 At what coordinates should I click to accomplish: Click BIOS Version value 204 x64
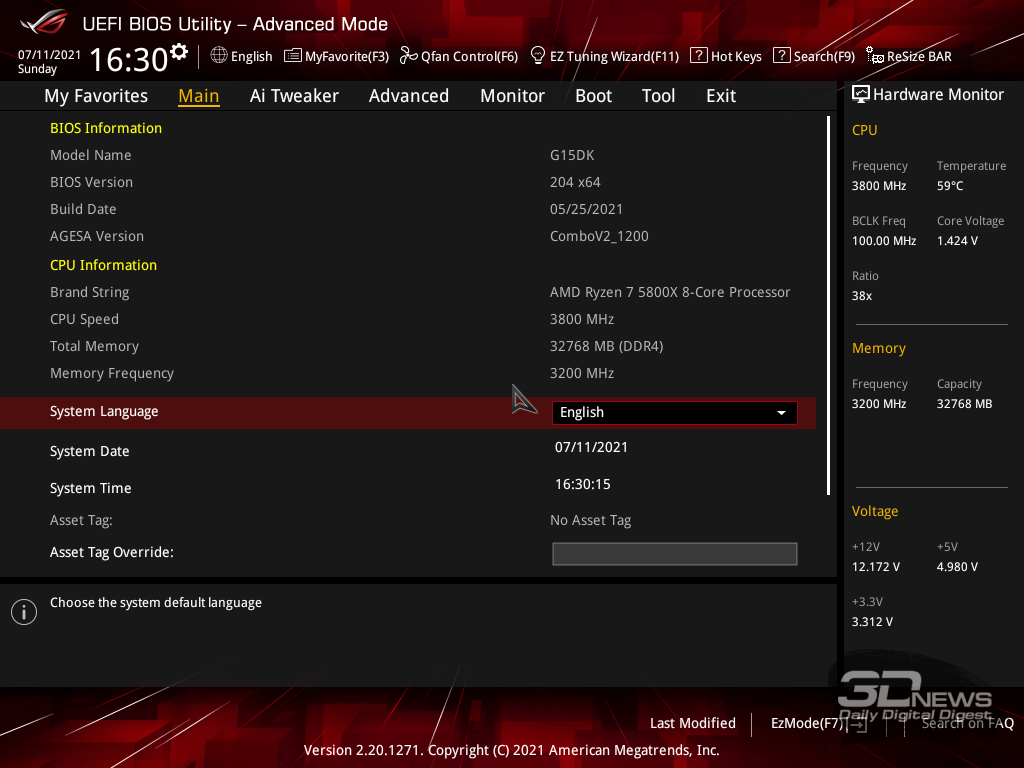575,182
